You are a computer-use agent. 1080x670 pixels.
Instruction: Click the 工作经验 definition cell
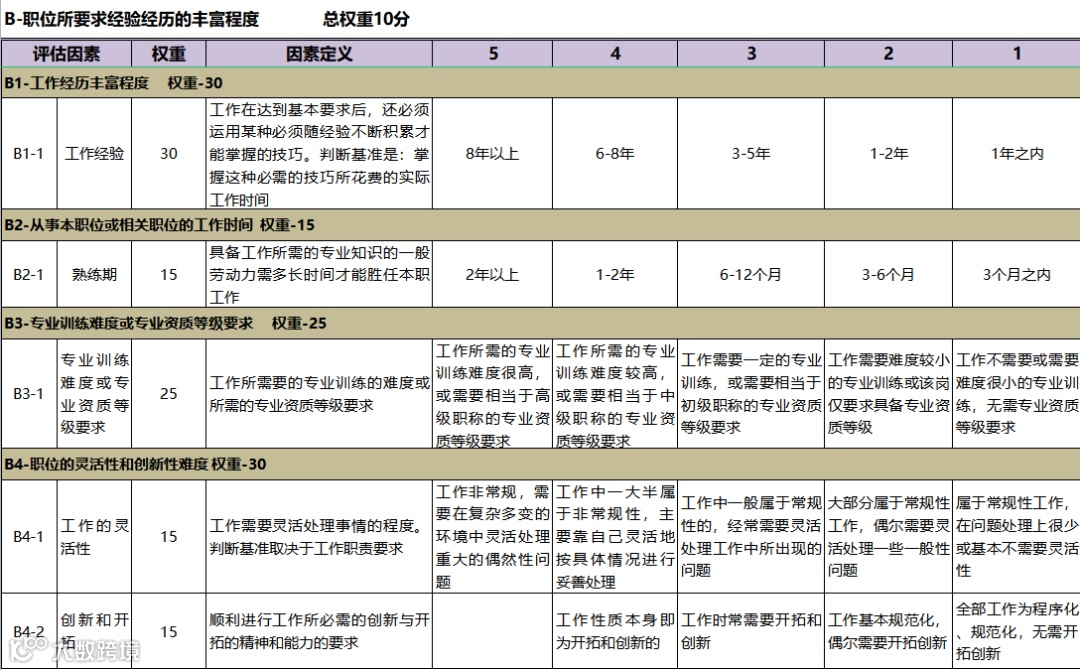coord(319,154)
